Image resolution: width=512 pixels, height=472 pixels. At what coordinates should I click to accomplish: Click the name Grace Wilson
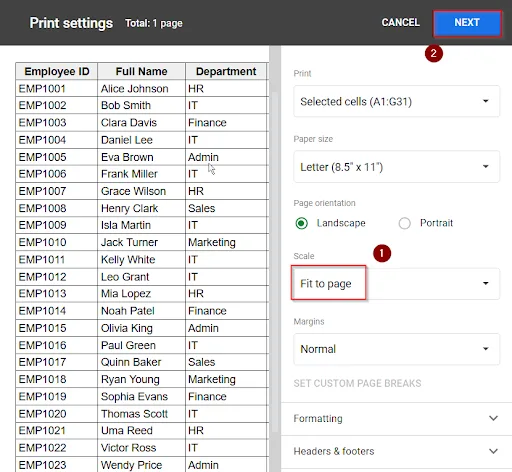(133, 191)
